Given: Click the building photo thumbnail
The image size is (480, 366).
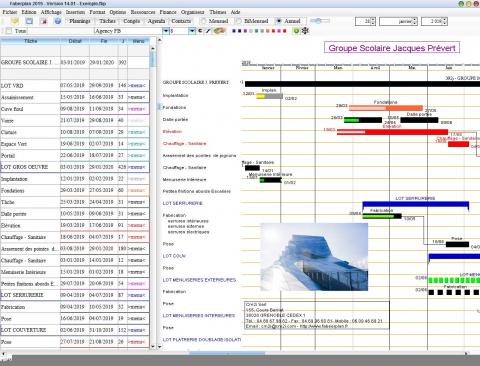Looking at the screenshot, I should point(314,257).
